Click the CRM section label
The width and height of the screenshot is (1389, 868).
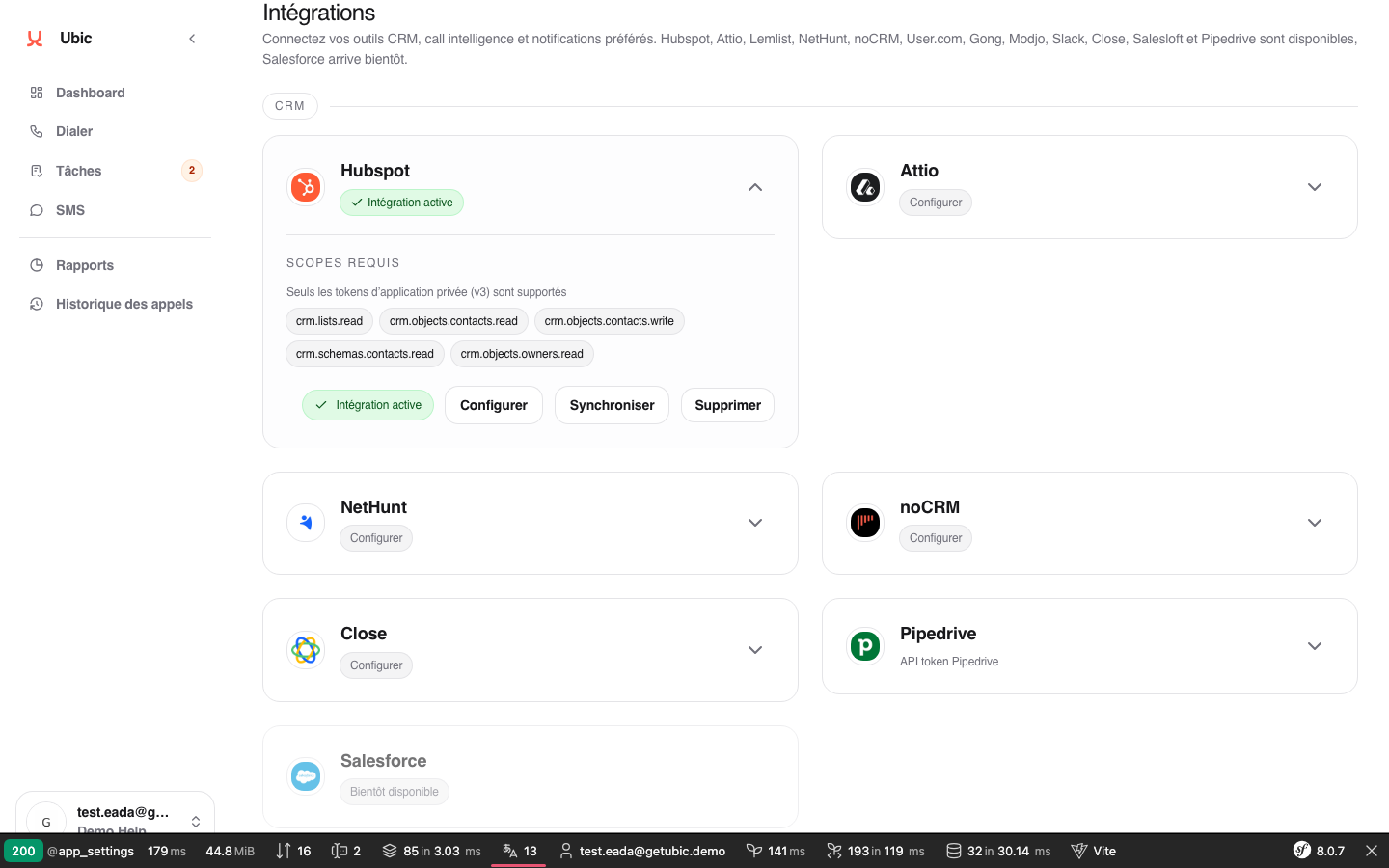[289, 106]
